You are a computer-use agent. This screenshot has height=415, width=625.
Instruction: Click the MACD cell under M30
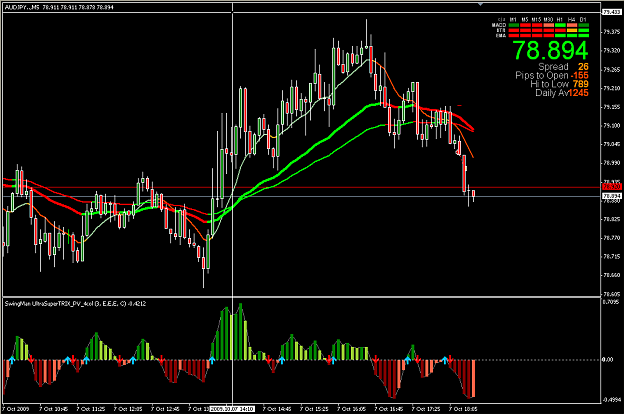click(548, 25)
